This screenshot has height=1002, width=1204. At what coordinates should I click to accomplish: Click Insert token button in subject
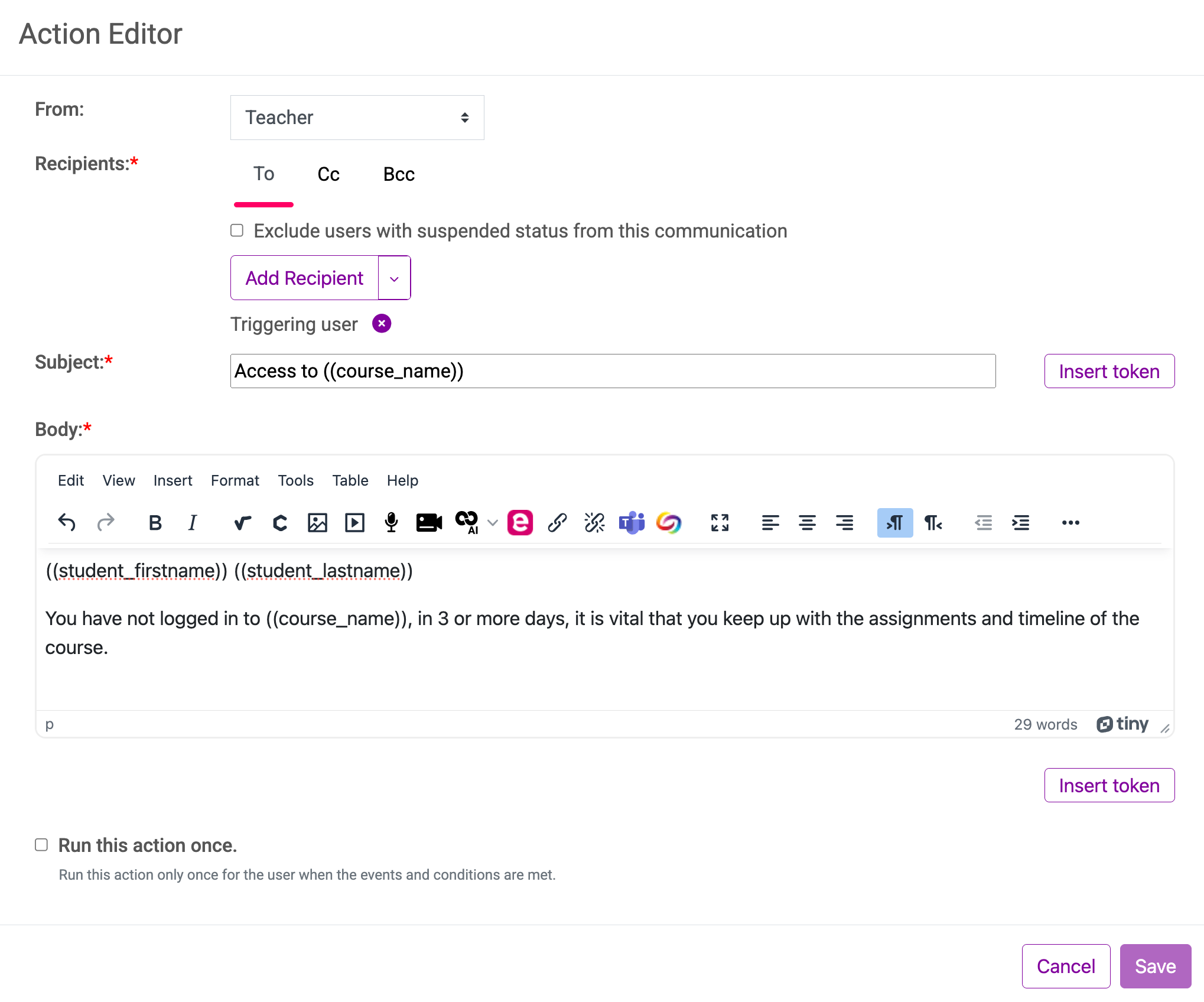1109,371
